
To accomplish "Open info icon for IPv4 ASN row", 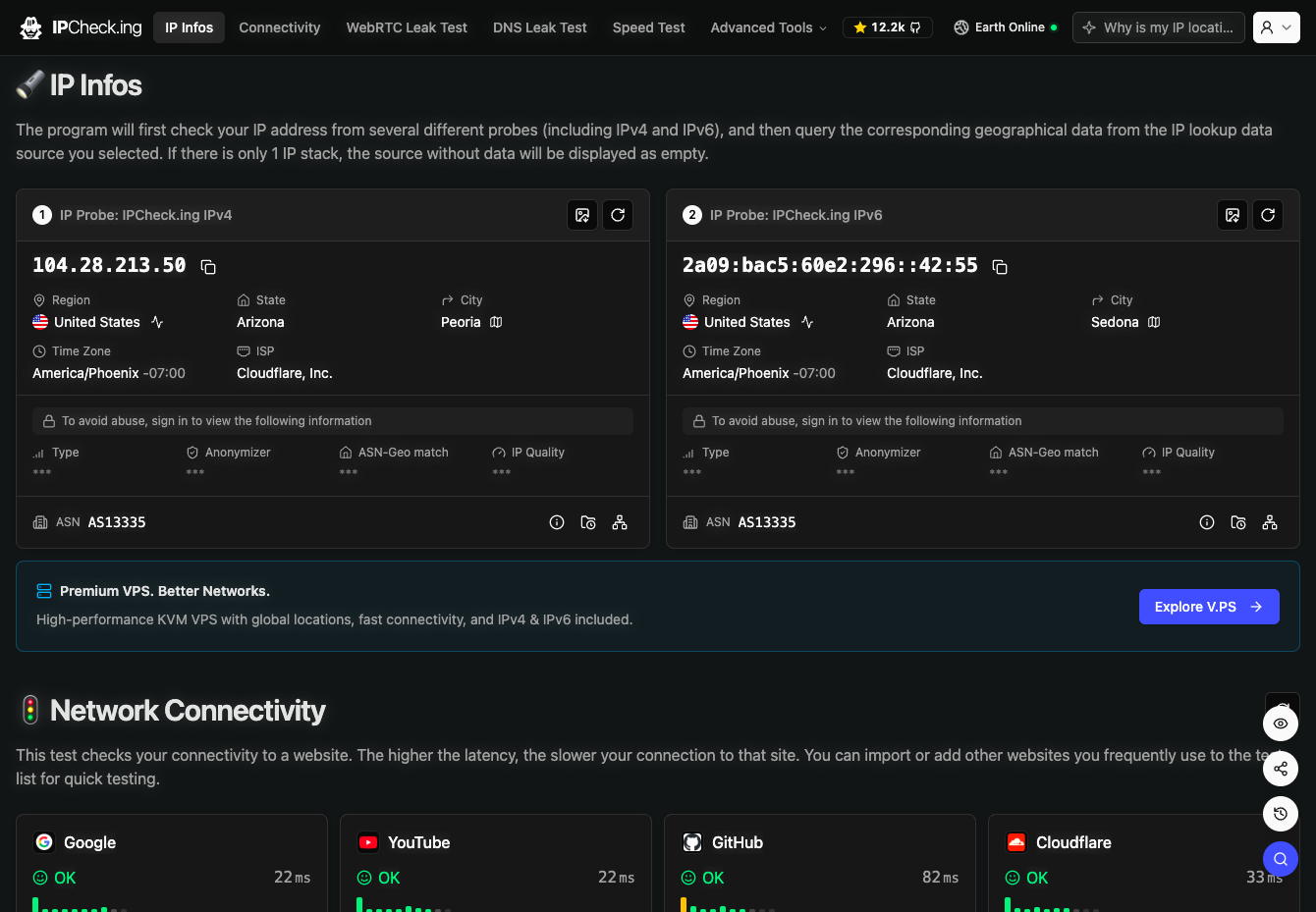I will 557,522.
